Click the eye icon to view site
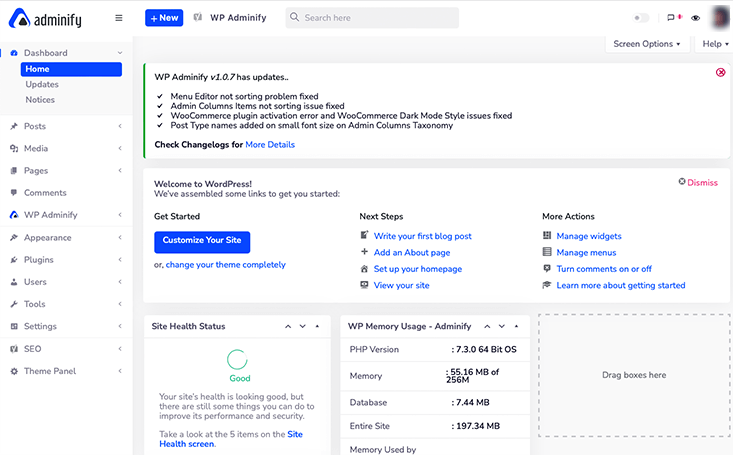The width and height of the screenshot is (733, 455). click(x=696, y=18)
